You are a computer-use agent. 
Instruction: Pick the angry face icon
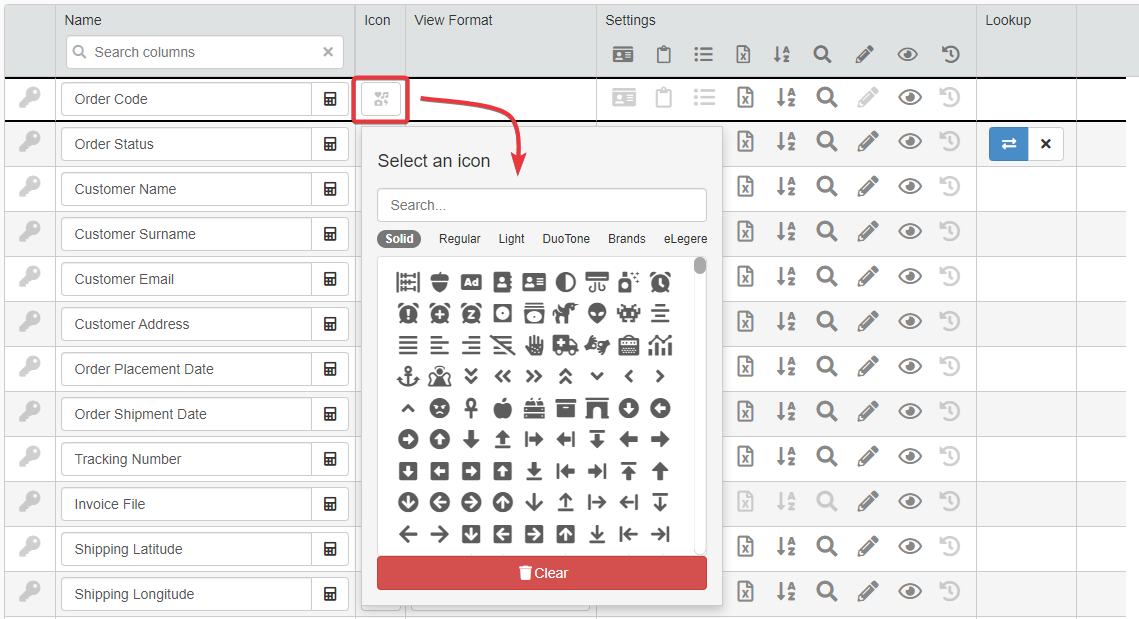click(439, 408)
